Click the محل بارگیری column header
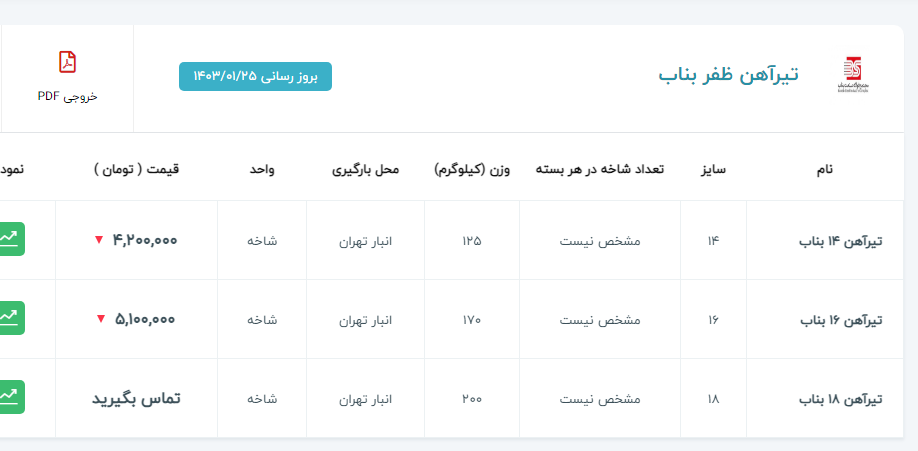The width and height of the screenshot is (918, 451). [365, 170]
